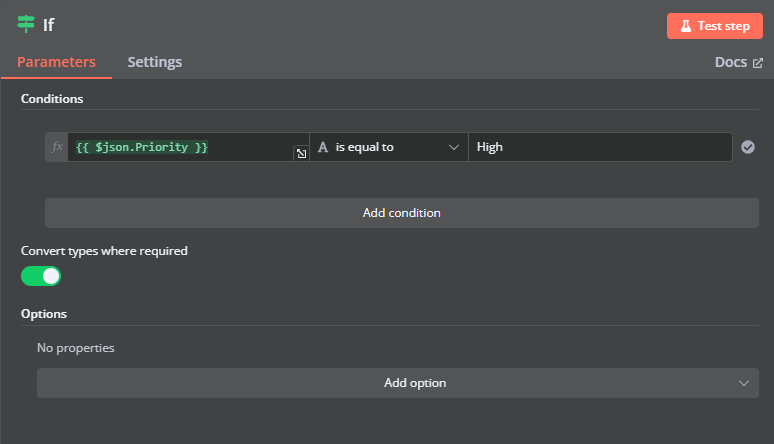Image resolution: width=774 pixels, height=444 pixels.
Task: Switch to the Settings tab
Action: pos(154,62)
